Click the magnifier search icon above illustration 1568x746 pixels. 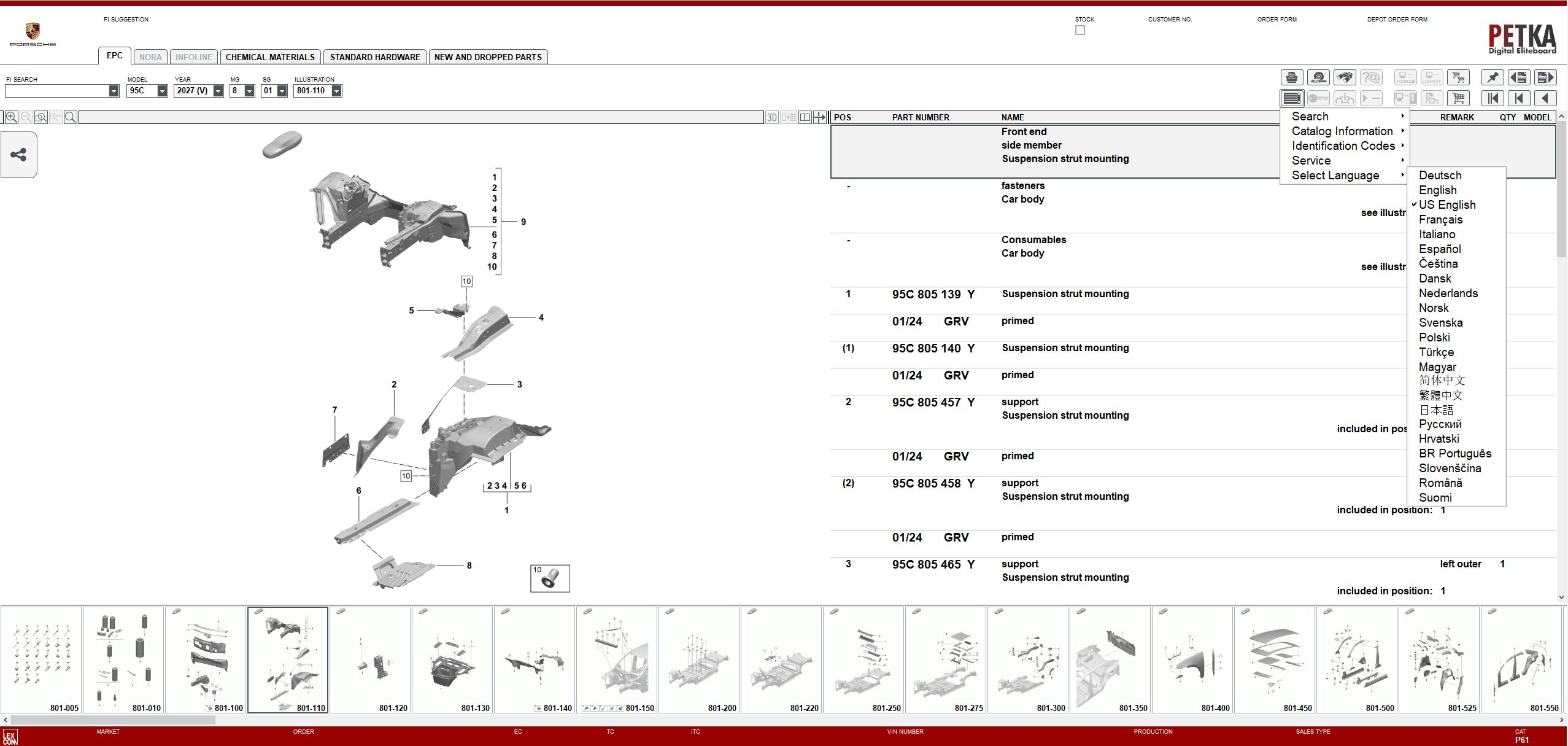click(x=71, y=117)
